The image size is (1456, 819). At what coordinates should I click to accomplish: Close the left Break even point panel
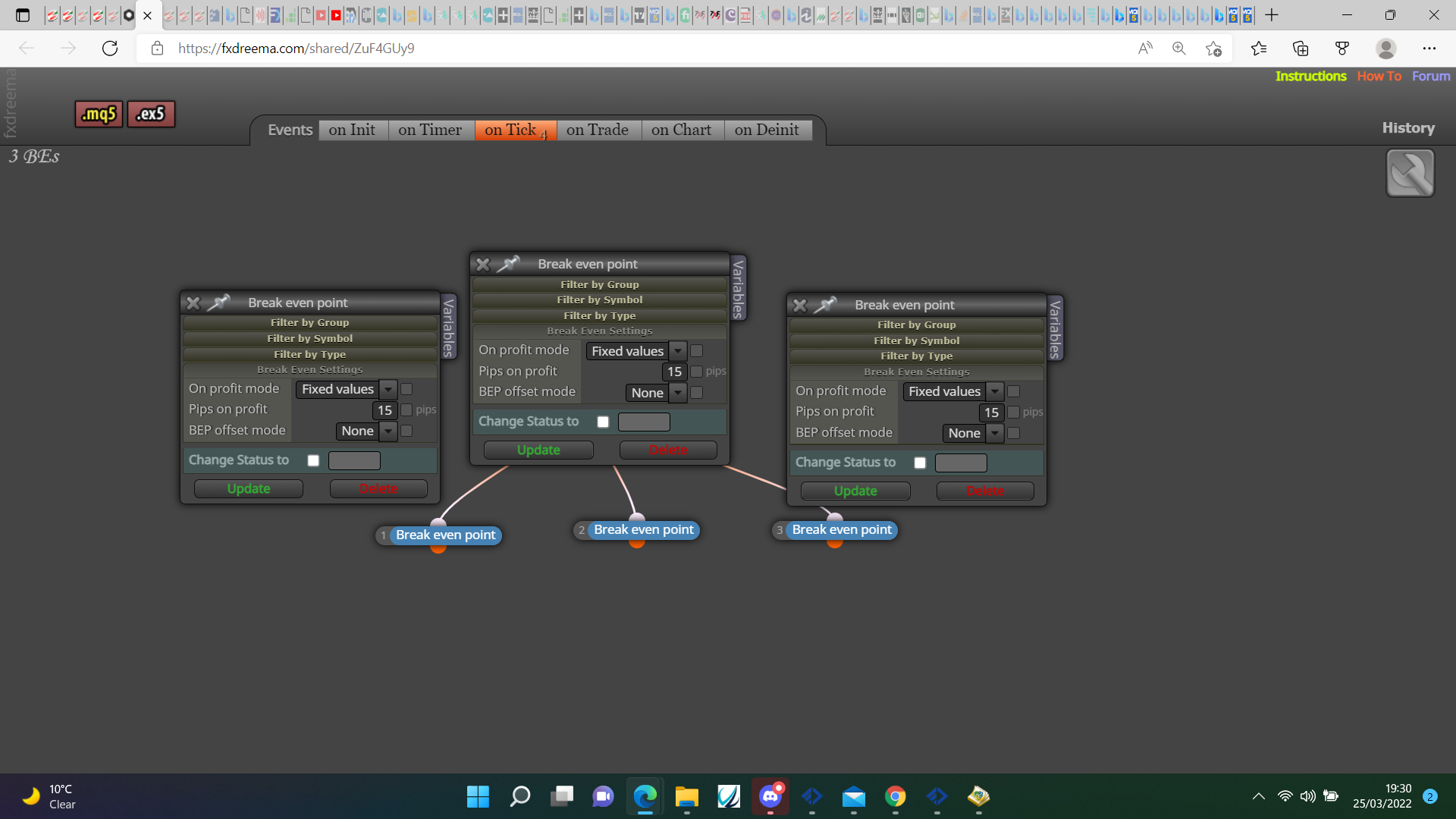(193, 303)
